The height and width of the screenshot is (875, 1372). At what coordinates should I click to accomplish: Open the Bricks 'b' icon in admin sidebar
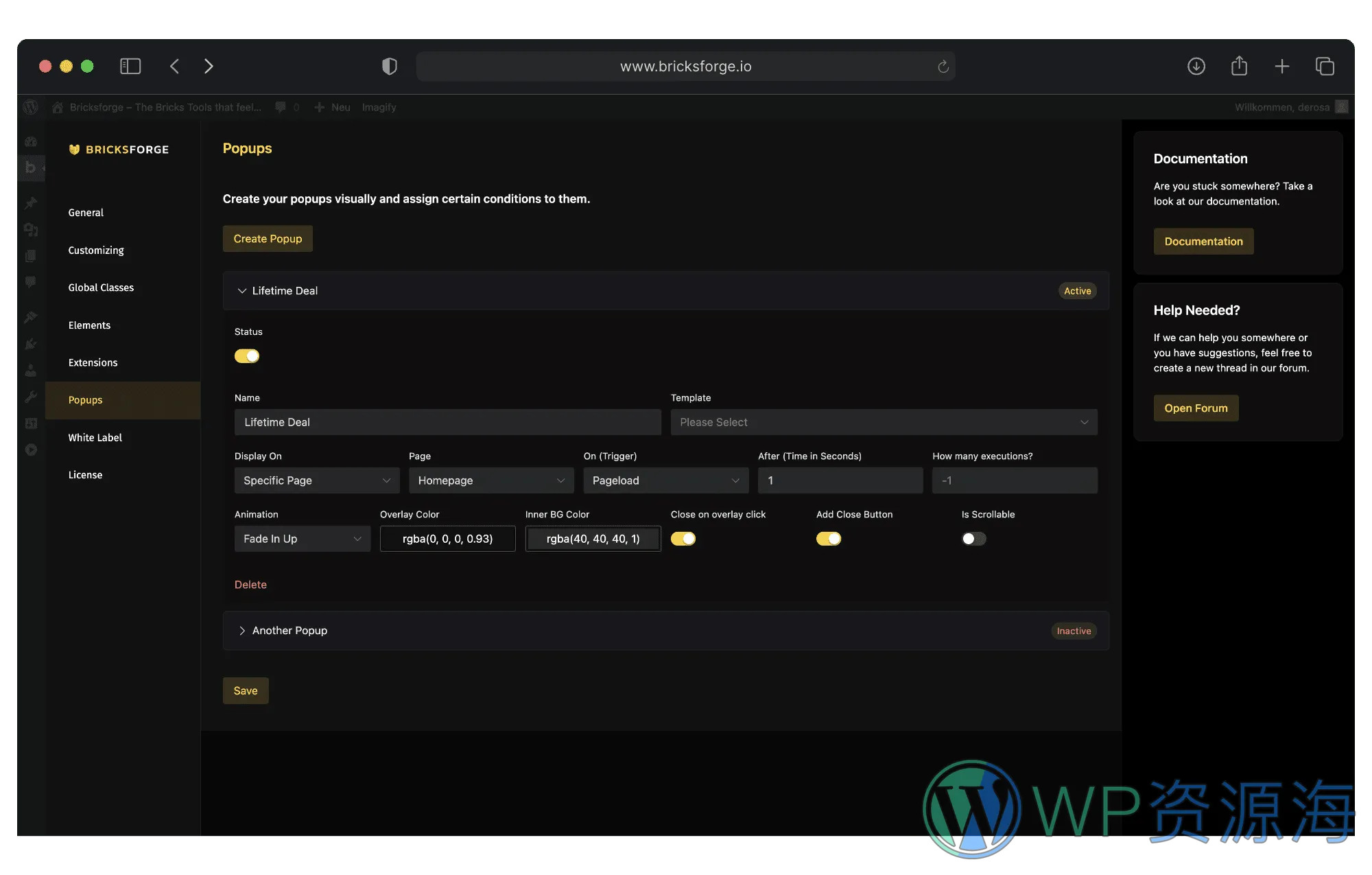pos(30,167)
